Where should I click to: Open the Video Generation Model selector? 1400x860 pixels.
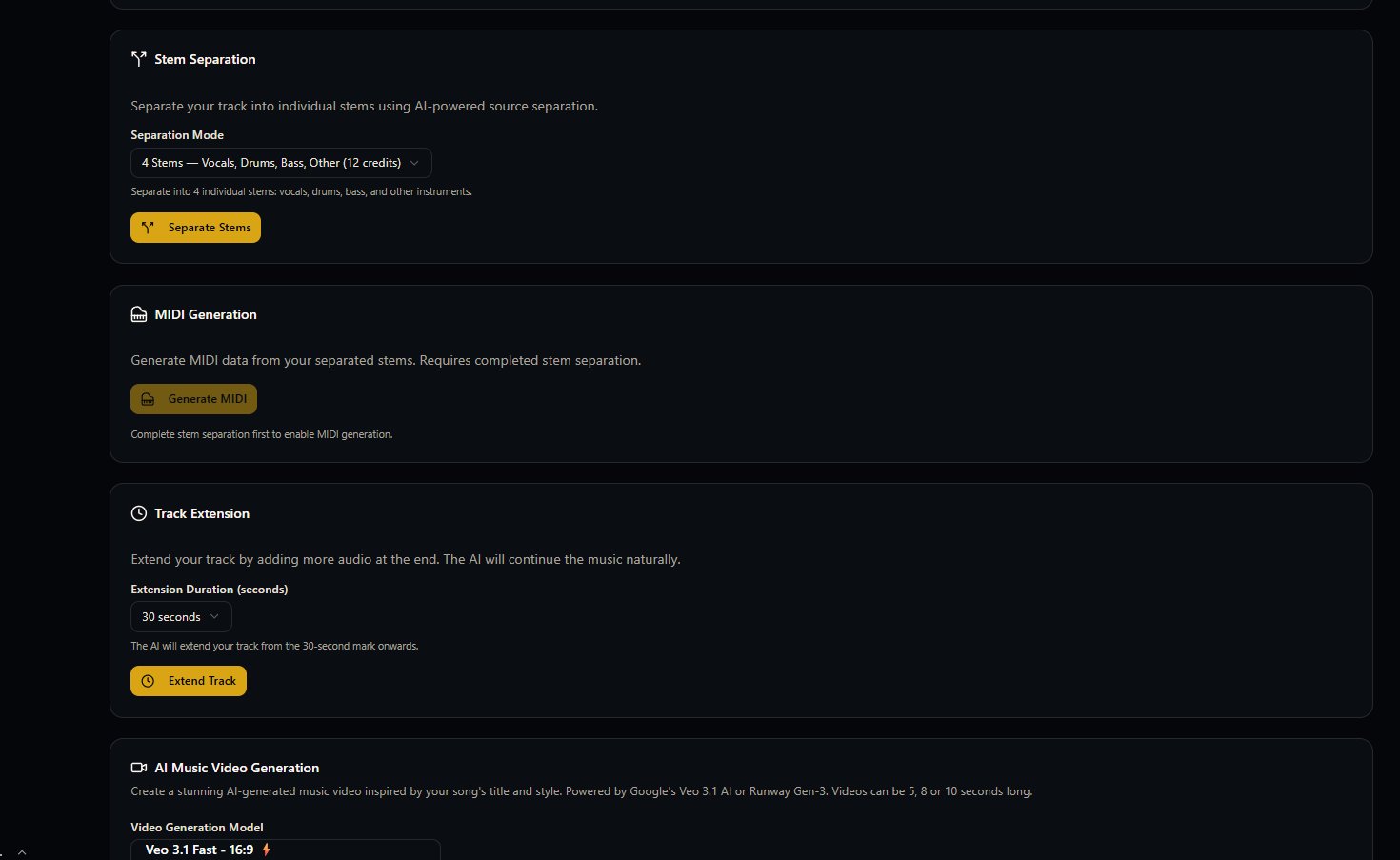pos(285,850)
